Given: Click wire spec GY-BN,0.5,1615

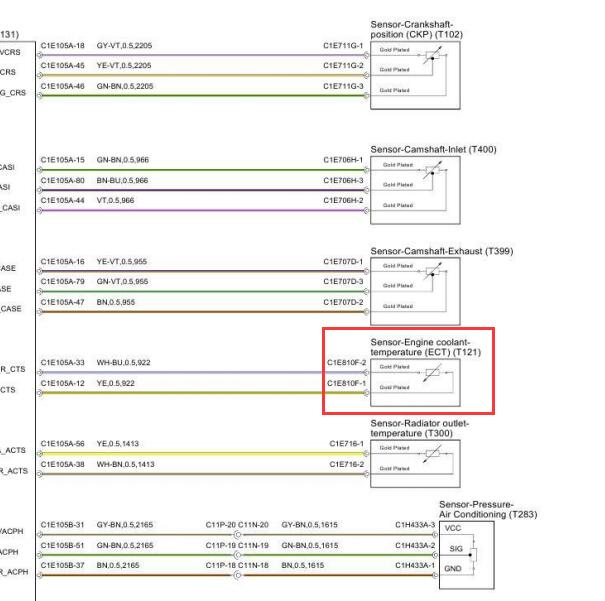Looking at the screenshot, I should pos(309,525).
